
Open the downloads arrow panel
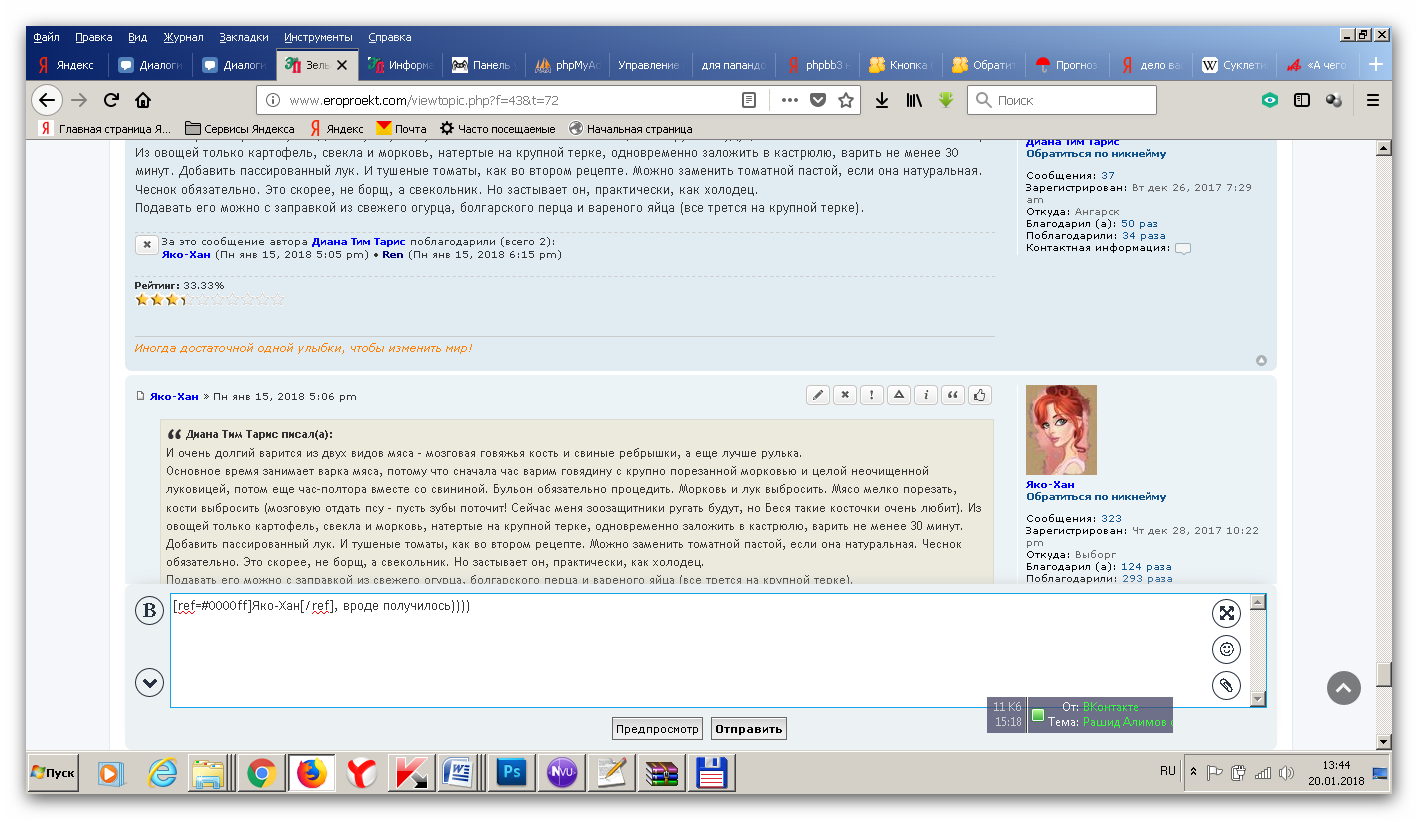[882, 100]
